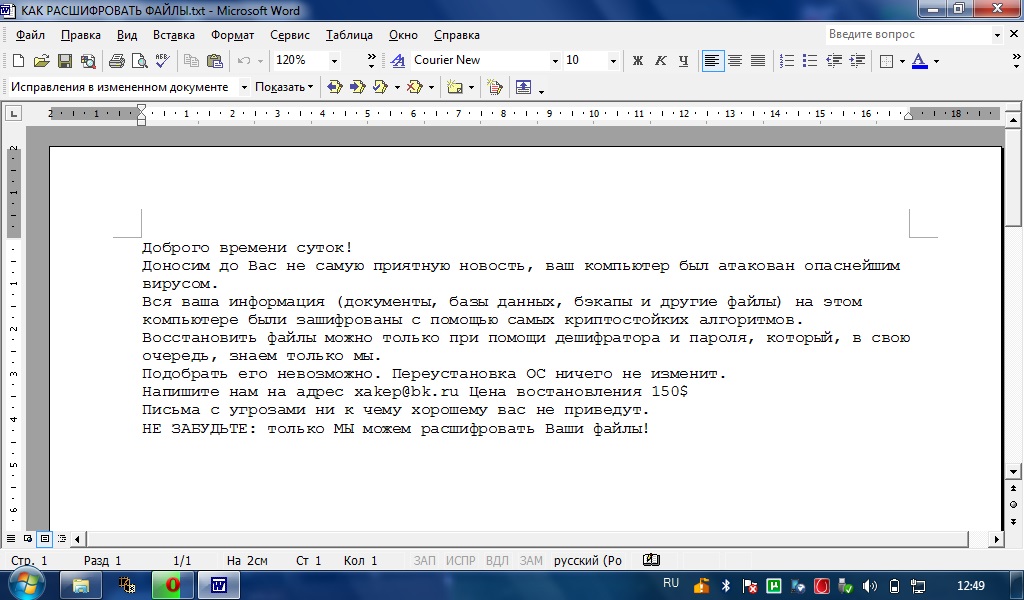Image resolution: width=1024 pixels, height=600 pixels.
Task: Toggle bold formatting (Ж)
Action: pyautogui.click(x=638, y=61)
